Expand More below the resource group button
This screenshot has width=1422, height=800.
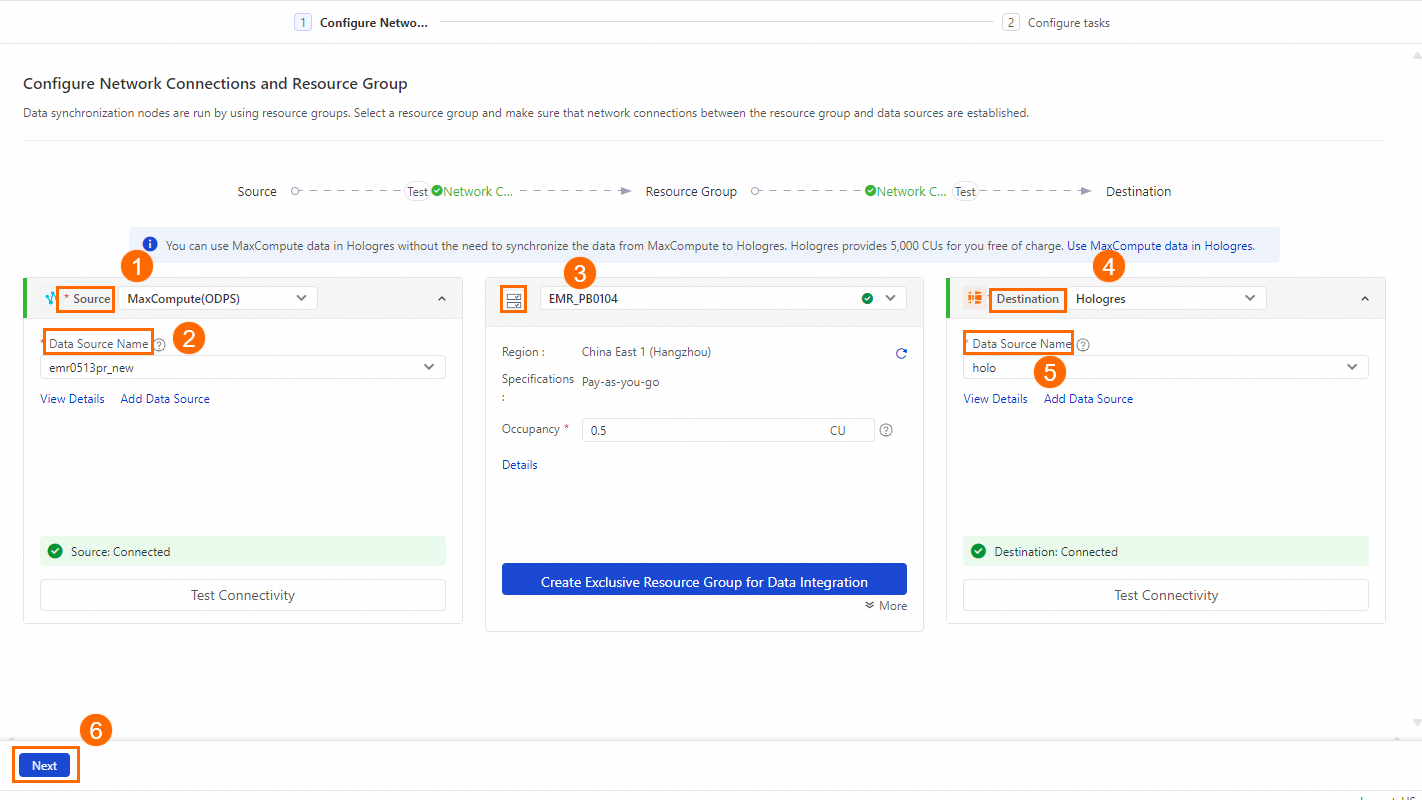pos(884,605)
